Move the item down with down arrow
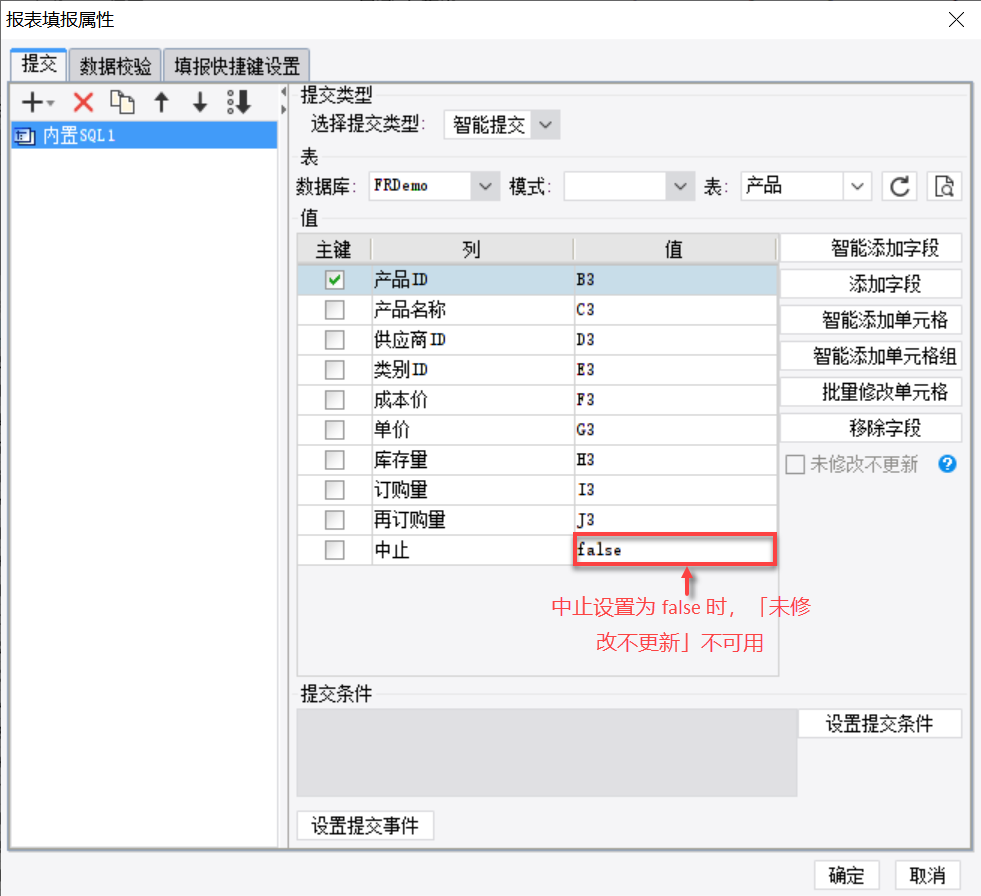 200,102
